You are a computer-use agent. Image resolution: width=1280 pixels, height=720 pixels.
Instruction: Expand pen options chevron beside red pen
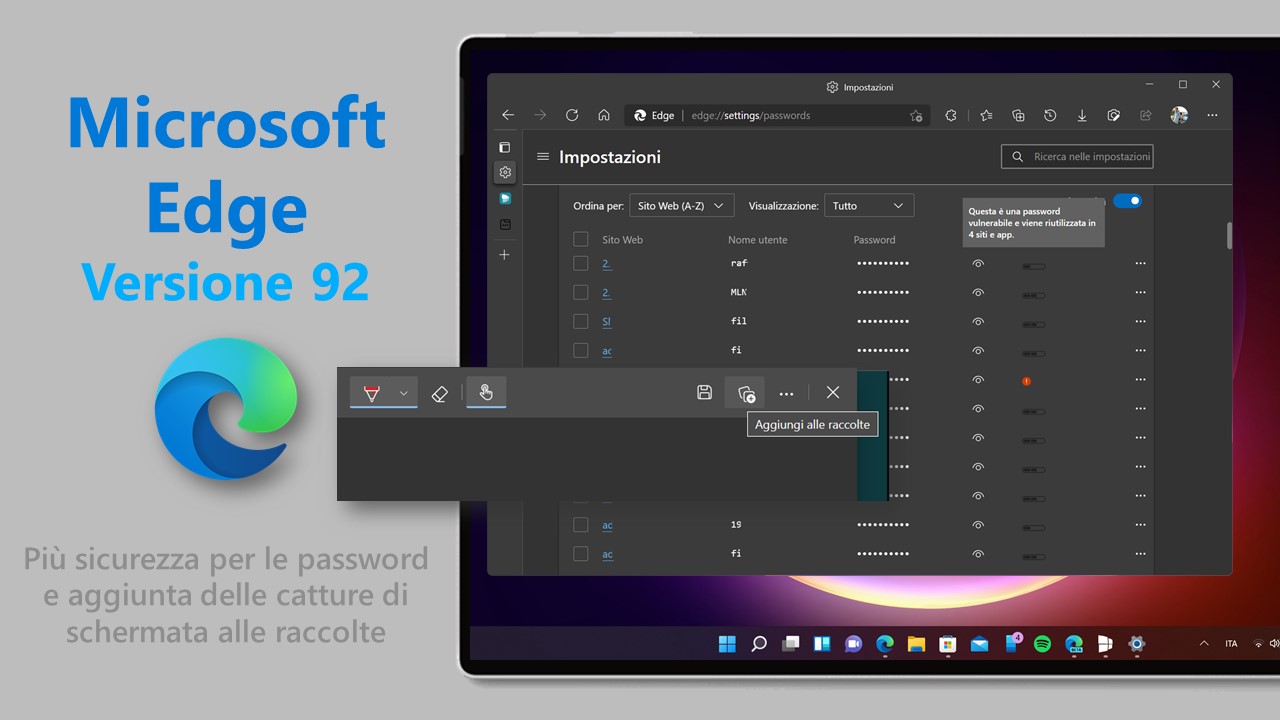tap(404, 393)
